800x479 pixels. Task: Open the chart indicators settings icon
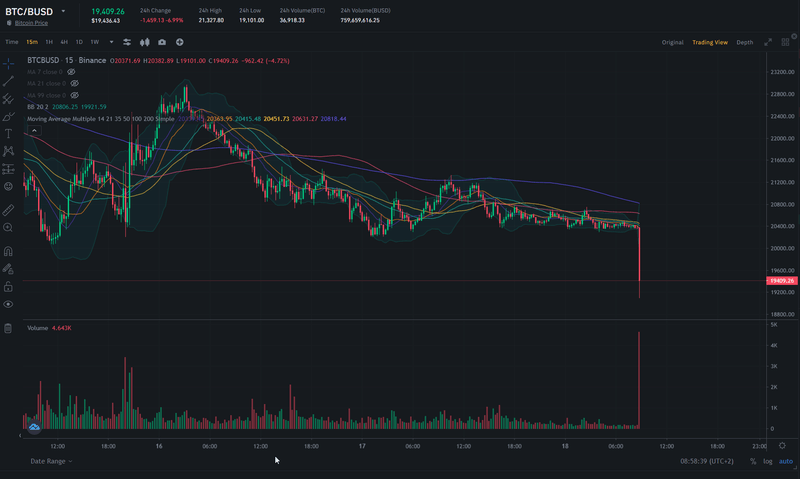(x=127, y=42)
